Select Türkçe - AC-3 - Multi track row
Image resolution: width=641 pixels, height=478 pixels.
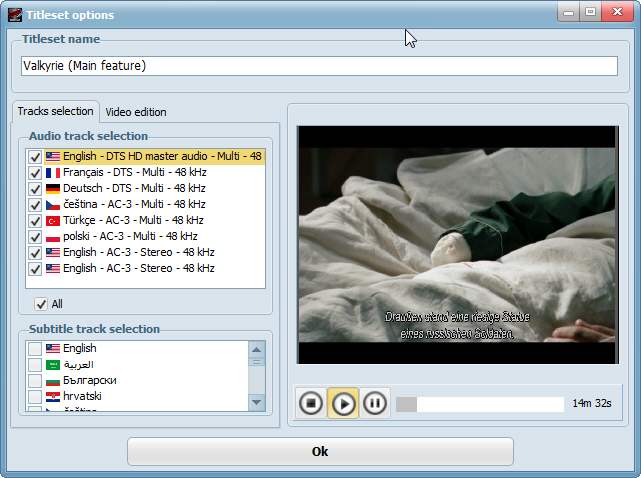coord(133,220)
